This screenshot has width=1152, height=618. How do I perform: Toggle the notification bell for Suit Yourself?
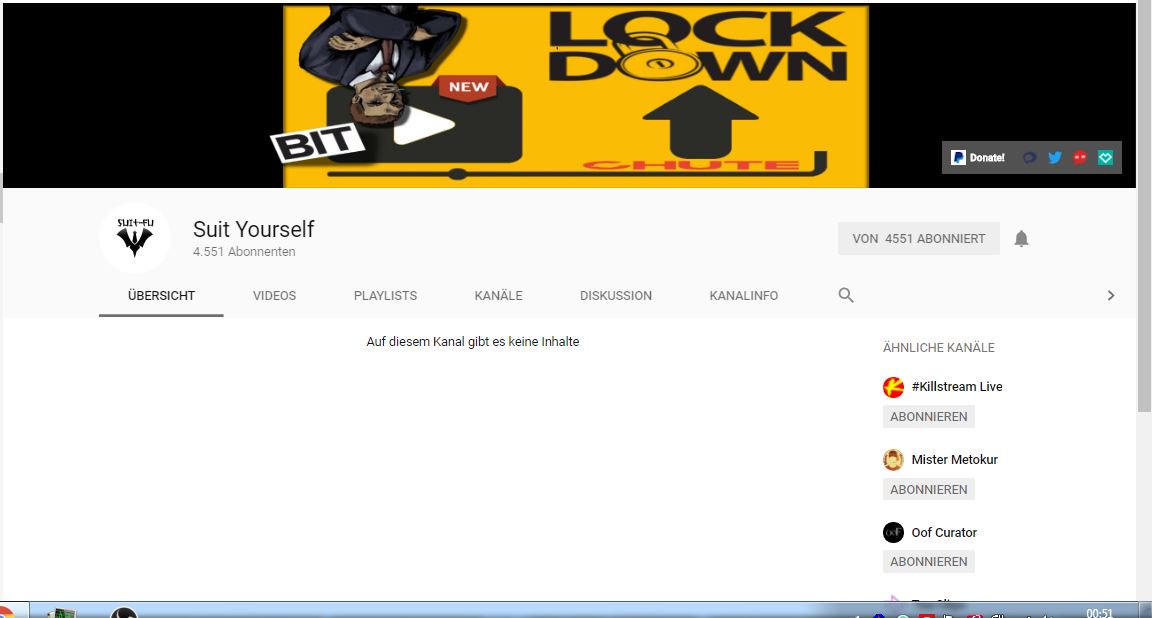point(1021,239)
